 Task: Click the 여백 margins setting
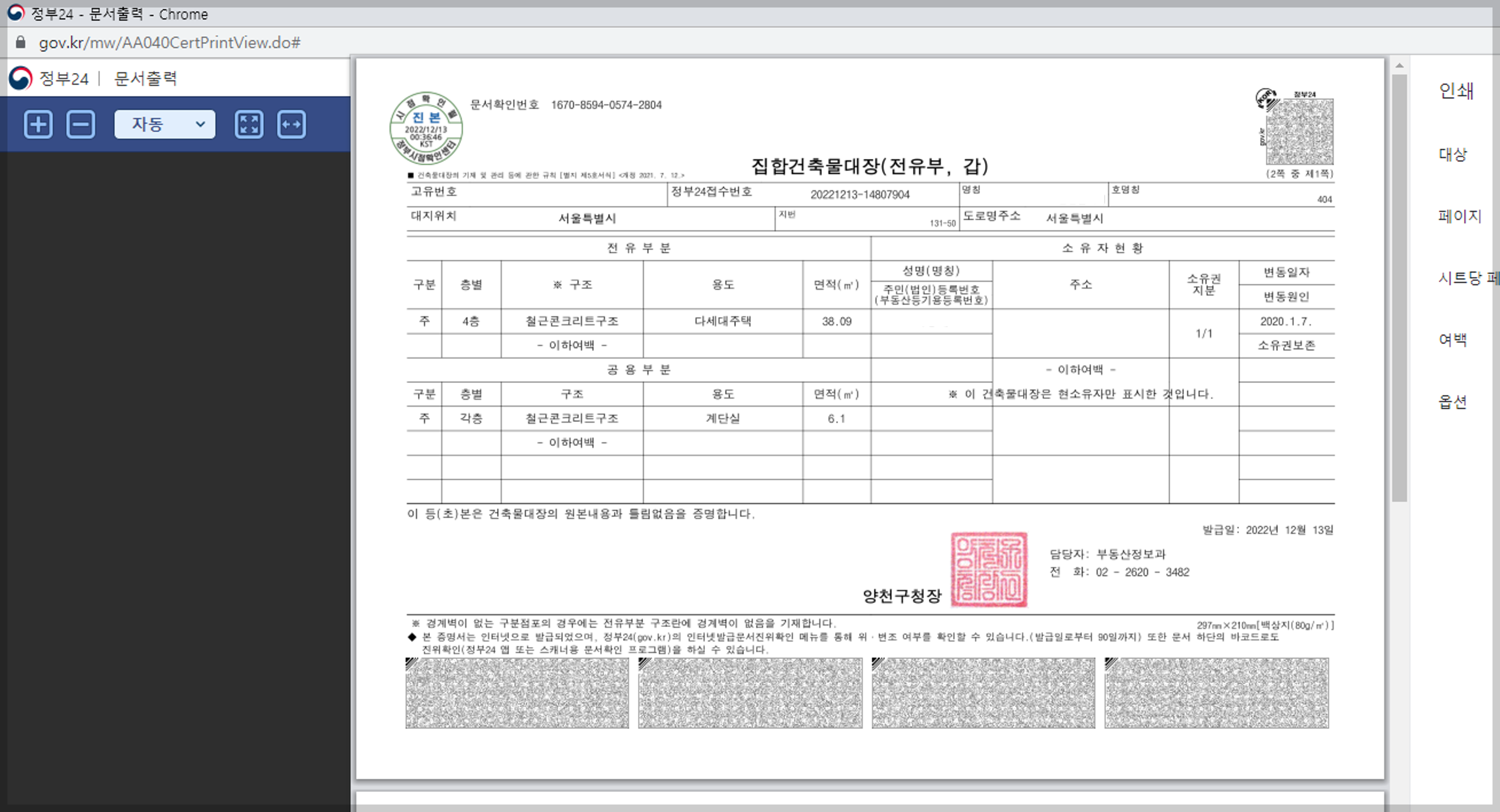click(1452, 339)
